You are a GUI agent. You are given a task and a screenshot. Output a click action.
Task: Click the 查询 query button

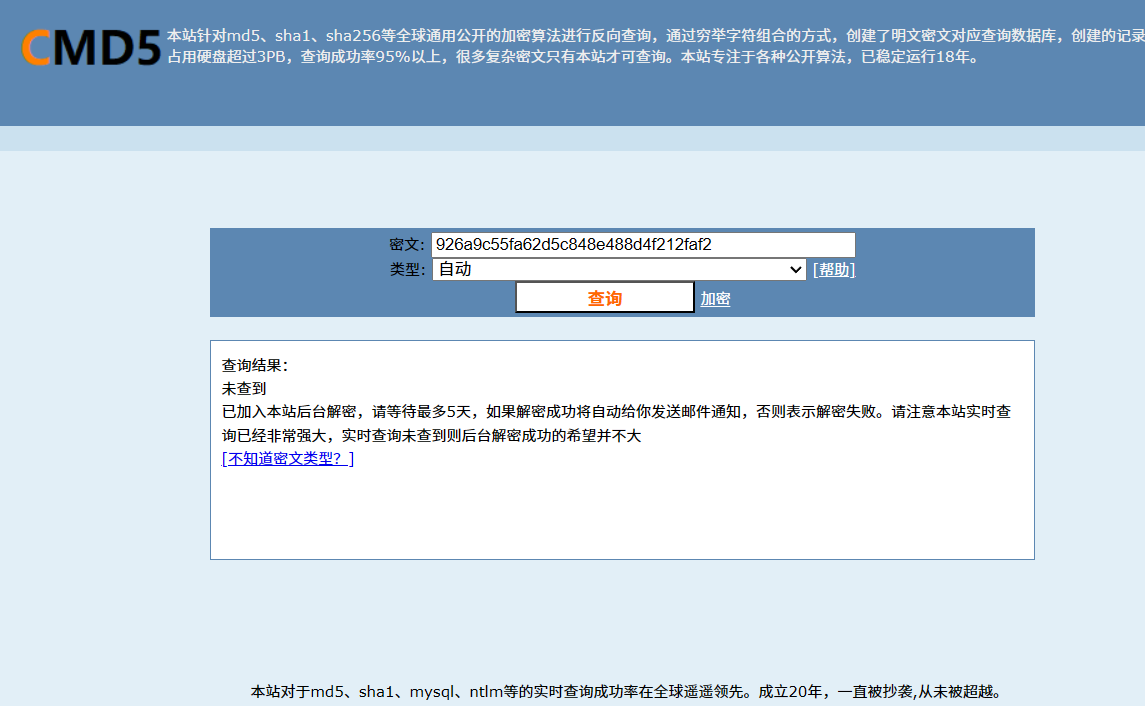[x=605, y=298]
